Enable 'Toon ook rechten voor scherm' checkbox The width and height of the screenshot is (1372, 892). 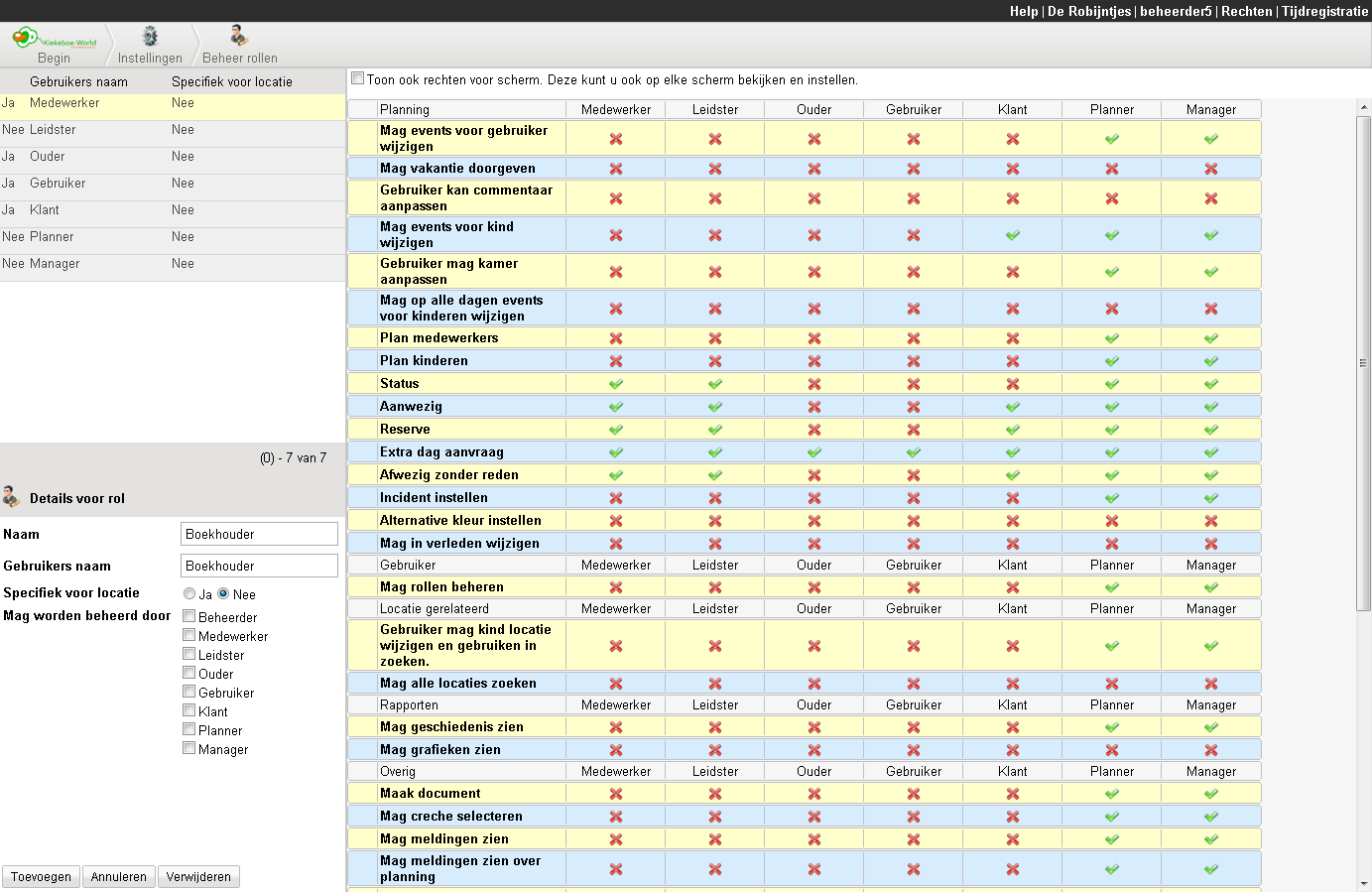tap(358, 78)
